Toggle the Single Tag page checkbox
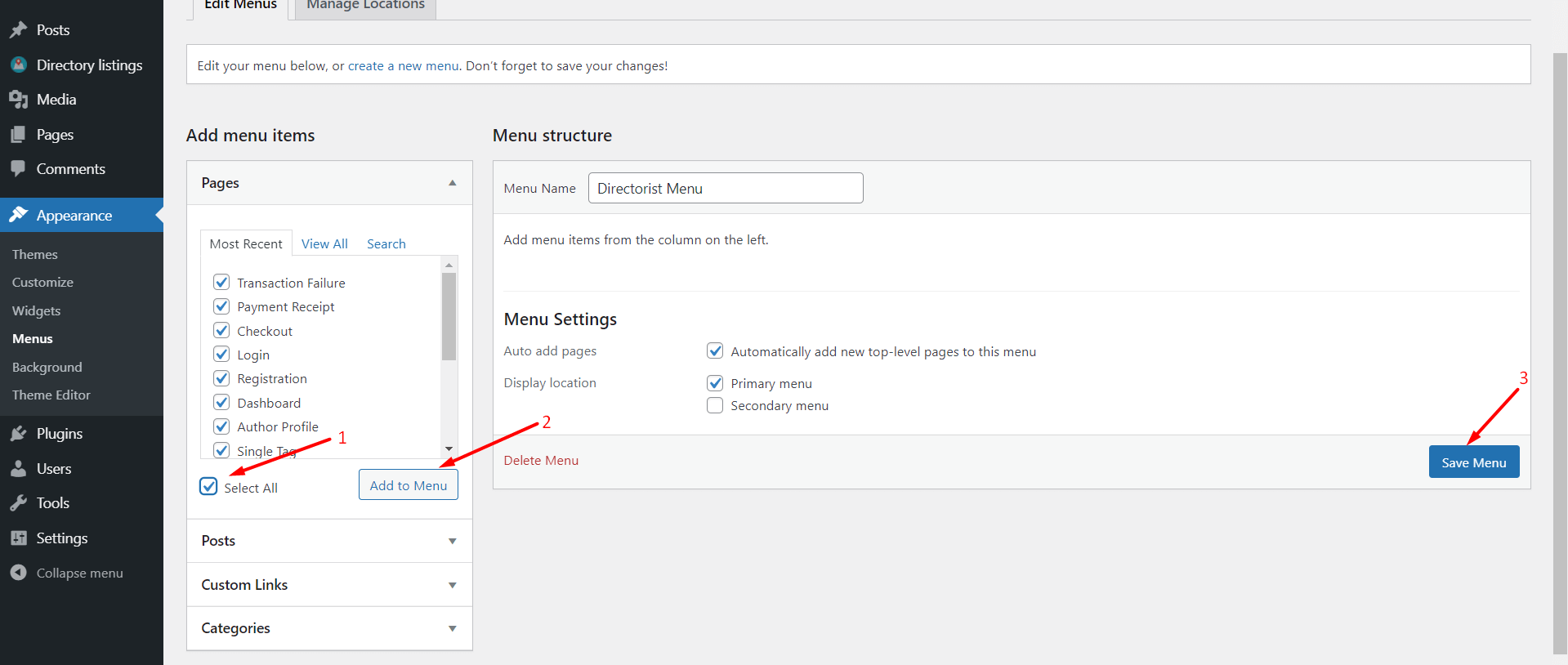The height and width of the screenshot is (665, 1568). coord(221,450)
